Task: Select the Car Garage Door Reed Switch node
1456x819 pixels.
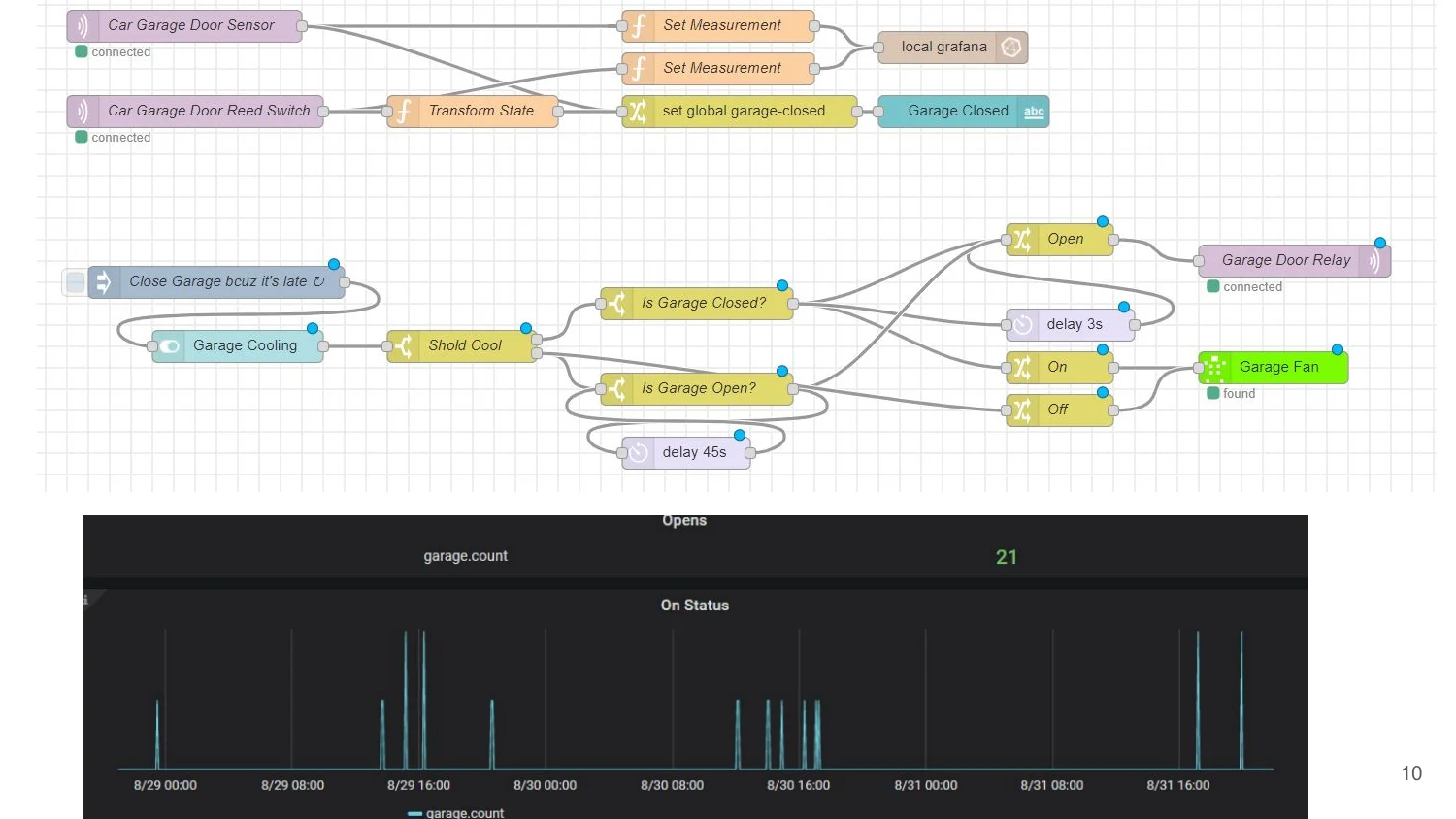Action: pos(195,112)
